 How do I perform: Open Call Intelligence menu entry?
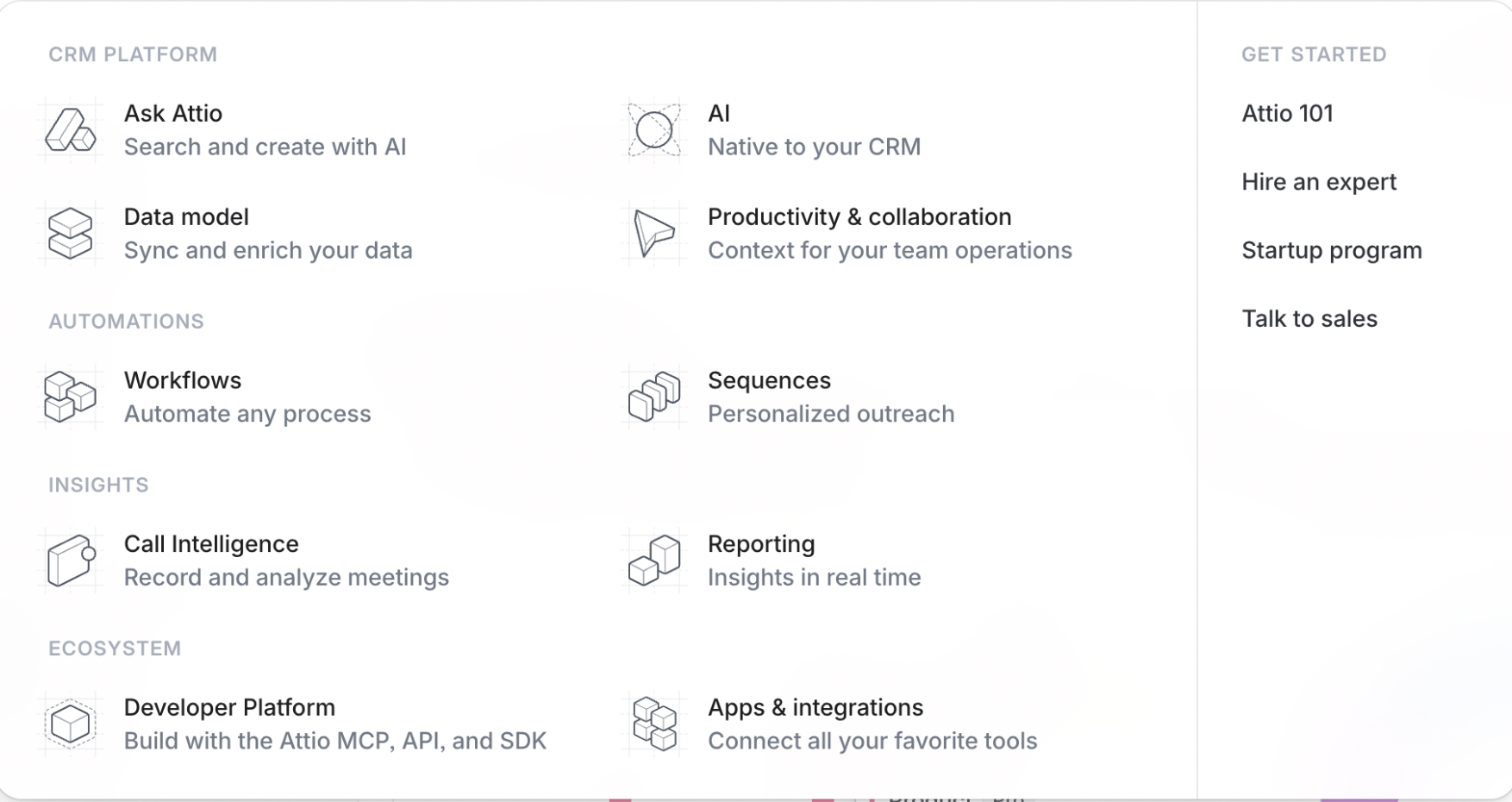point(211,544)
